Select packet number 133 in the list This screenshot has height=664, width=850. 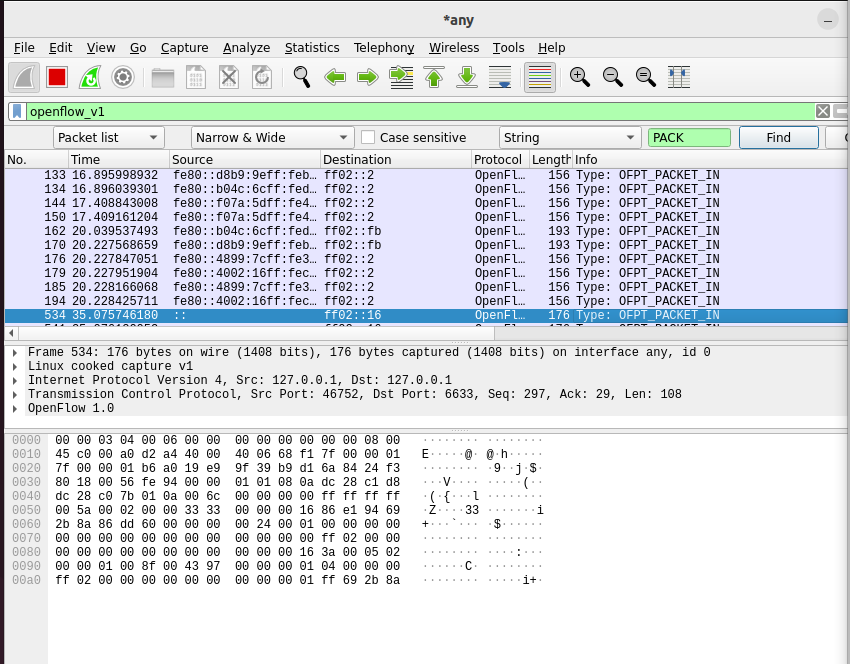pos(426,176)
